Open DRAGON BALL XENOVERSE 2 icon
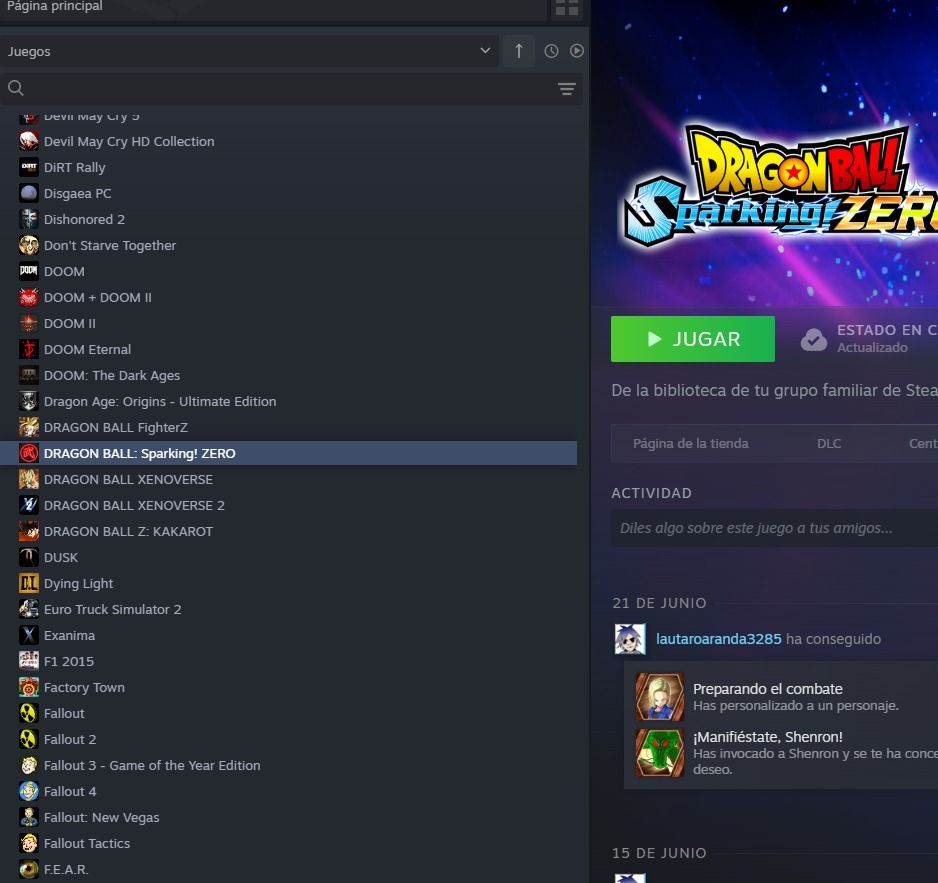 [x=29, y=506]
